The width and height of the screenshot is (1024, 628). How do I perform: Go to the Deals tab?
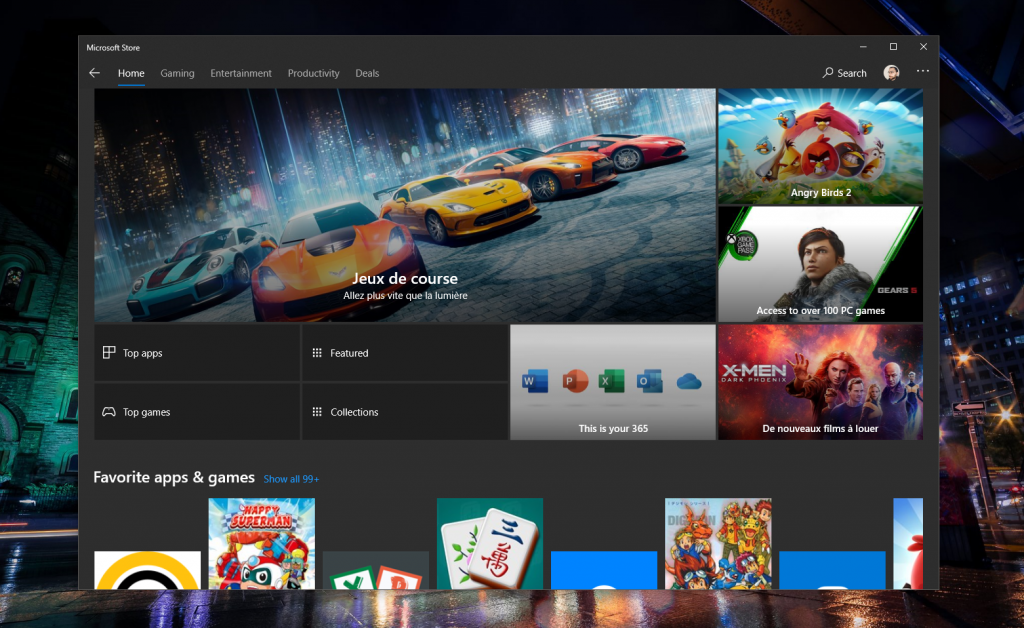tap(367, 73)
